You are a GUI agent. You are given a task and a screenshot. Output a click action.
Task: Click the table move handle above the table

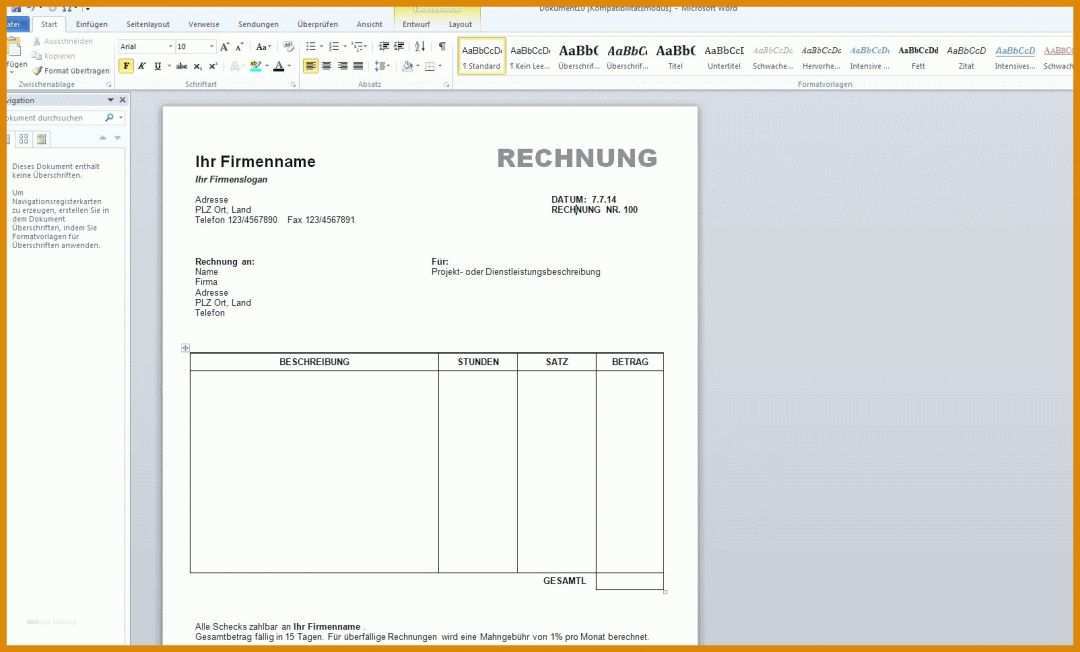[x=185, y=348]
